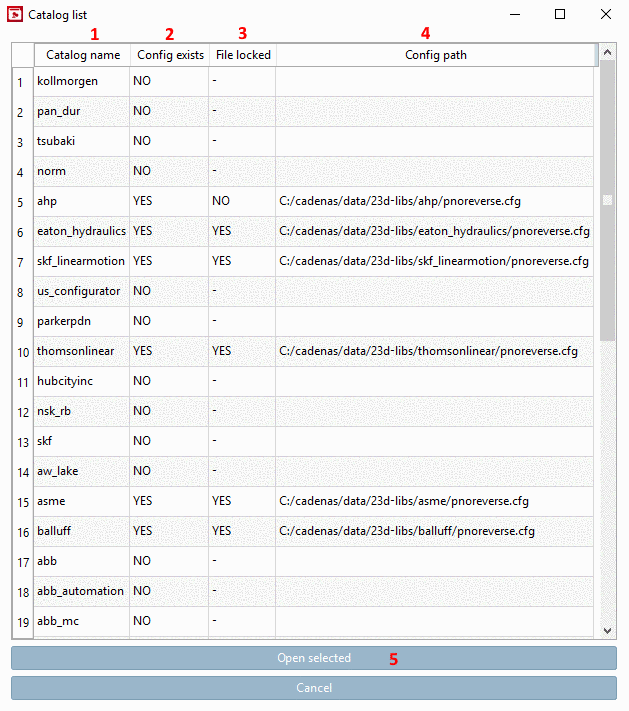This screenshot has width=629, height=711.
Task: Click Config exists YES cell for asme
Action: [x=169, y=501]
